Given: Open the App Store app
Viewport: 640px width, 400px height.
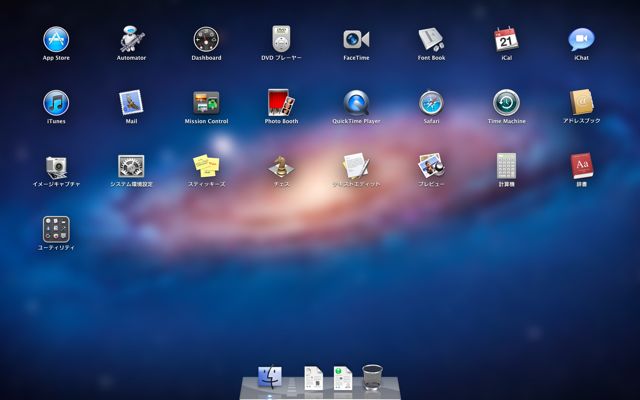Looking at the screenshot, I should 56,39.
